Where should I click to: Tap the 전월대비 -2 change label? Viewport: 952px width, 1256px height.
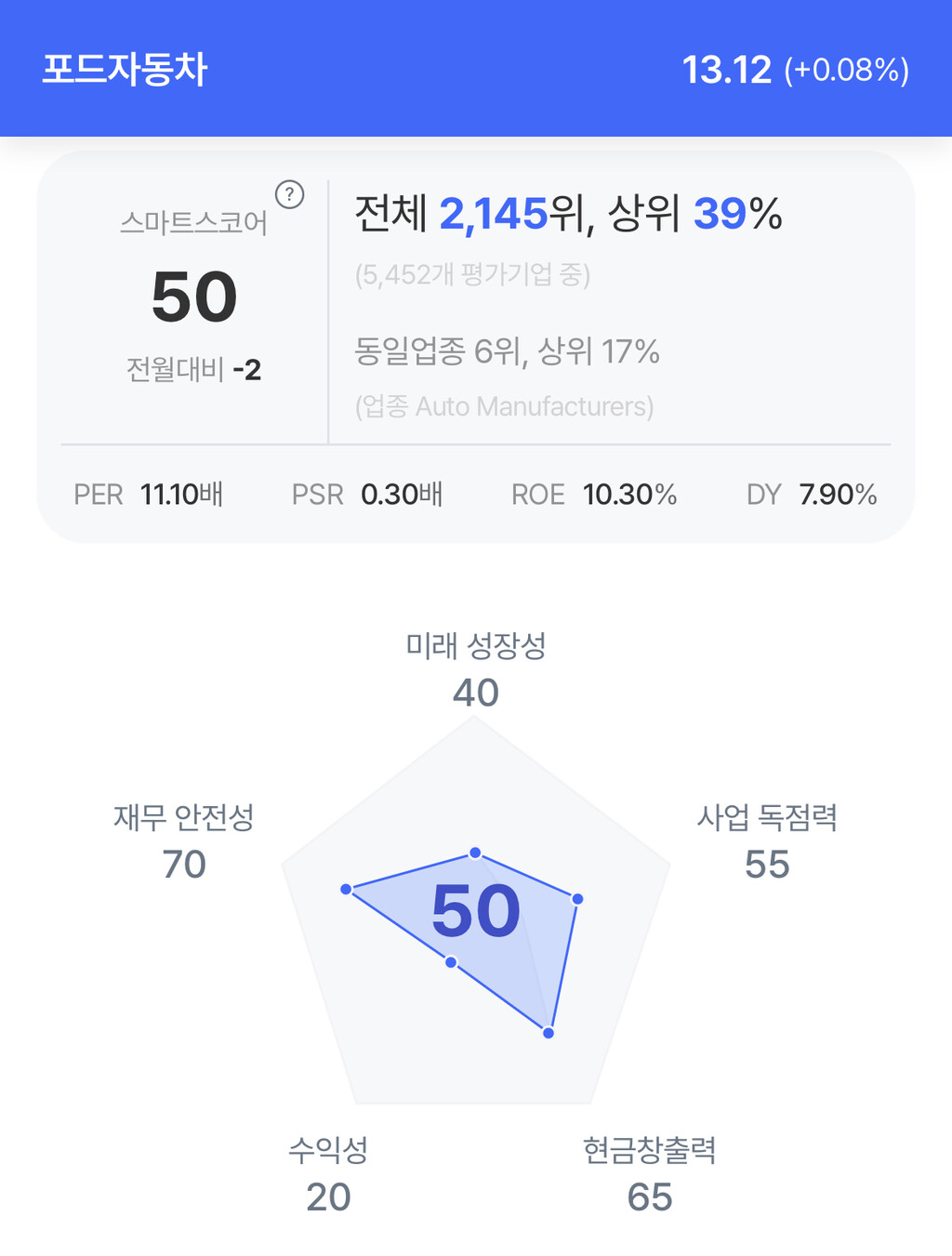(x=193, y=370)
